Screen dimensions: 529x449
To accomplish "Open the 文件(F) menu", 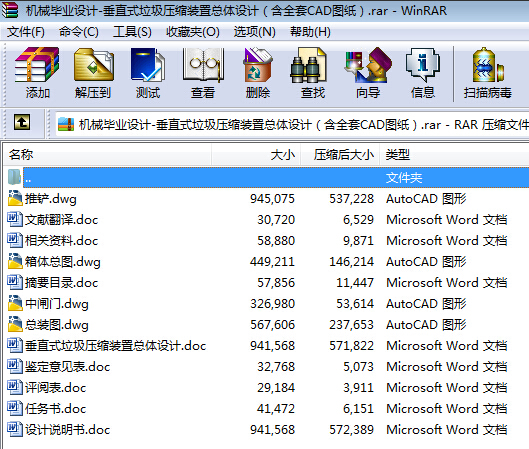I will click(x=26, y=32).
